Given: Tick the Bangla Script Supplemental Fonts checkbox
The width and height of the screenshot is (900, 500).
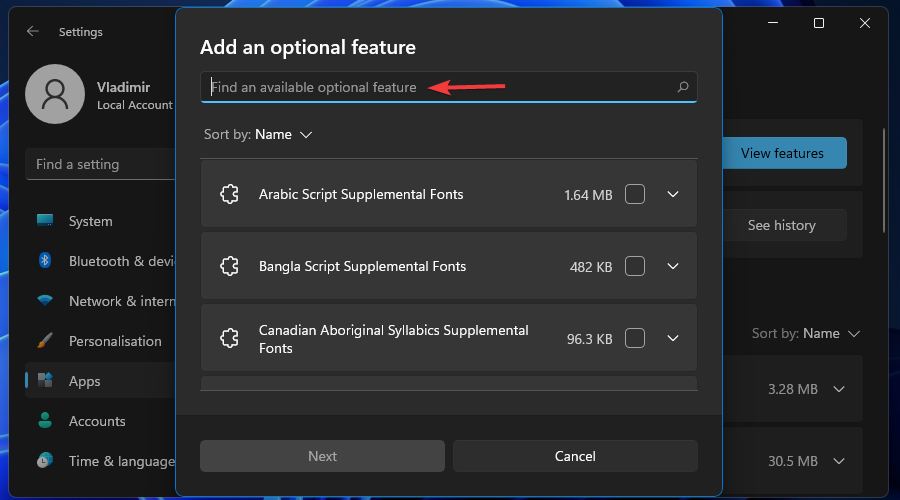Looking at the screenshot, I should click(635, 267).
